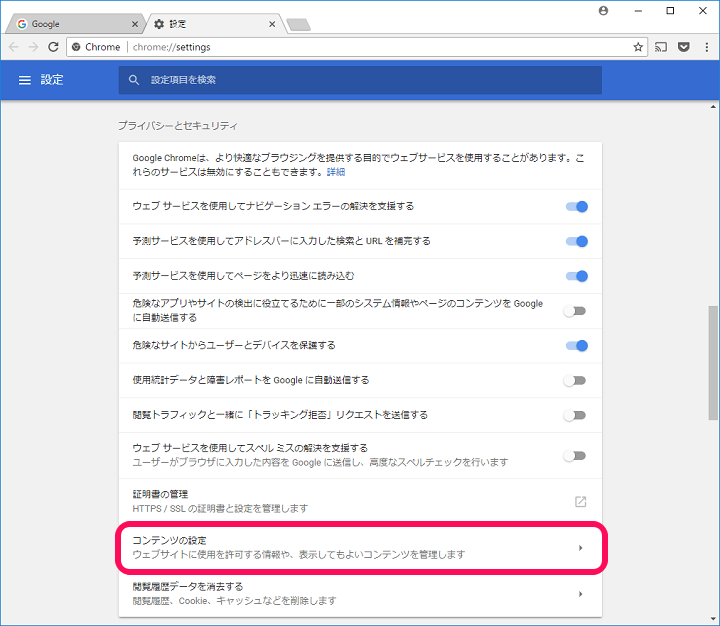Toggle 危険なサイトからユーザーとデバイスを保護する switch
Viewport: 720px width, 626px height.
point(577,345)
